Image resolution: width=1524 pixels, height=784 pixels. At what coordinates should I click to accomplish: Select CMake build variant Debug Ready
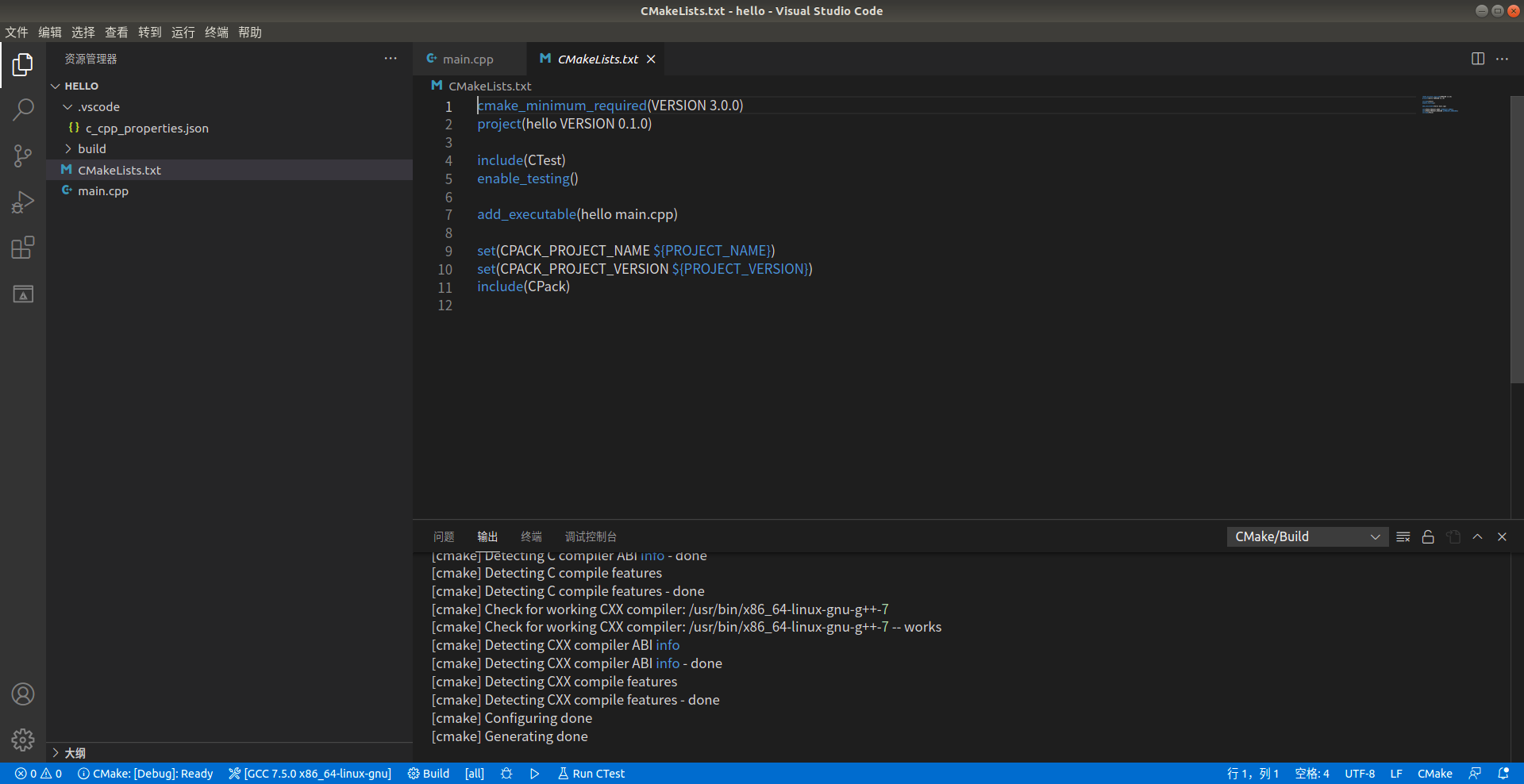145,774
